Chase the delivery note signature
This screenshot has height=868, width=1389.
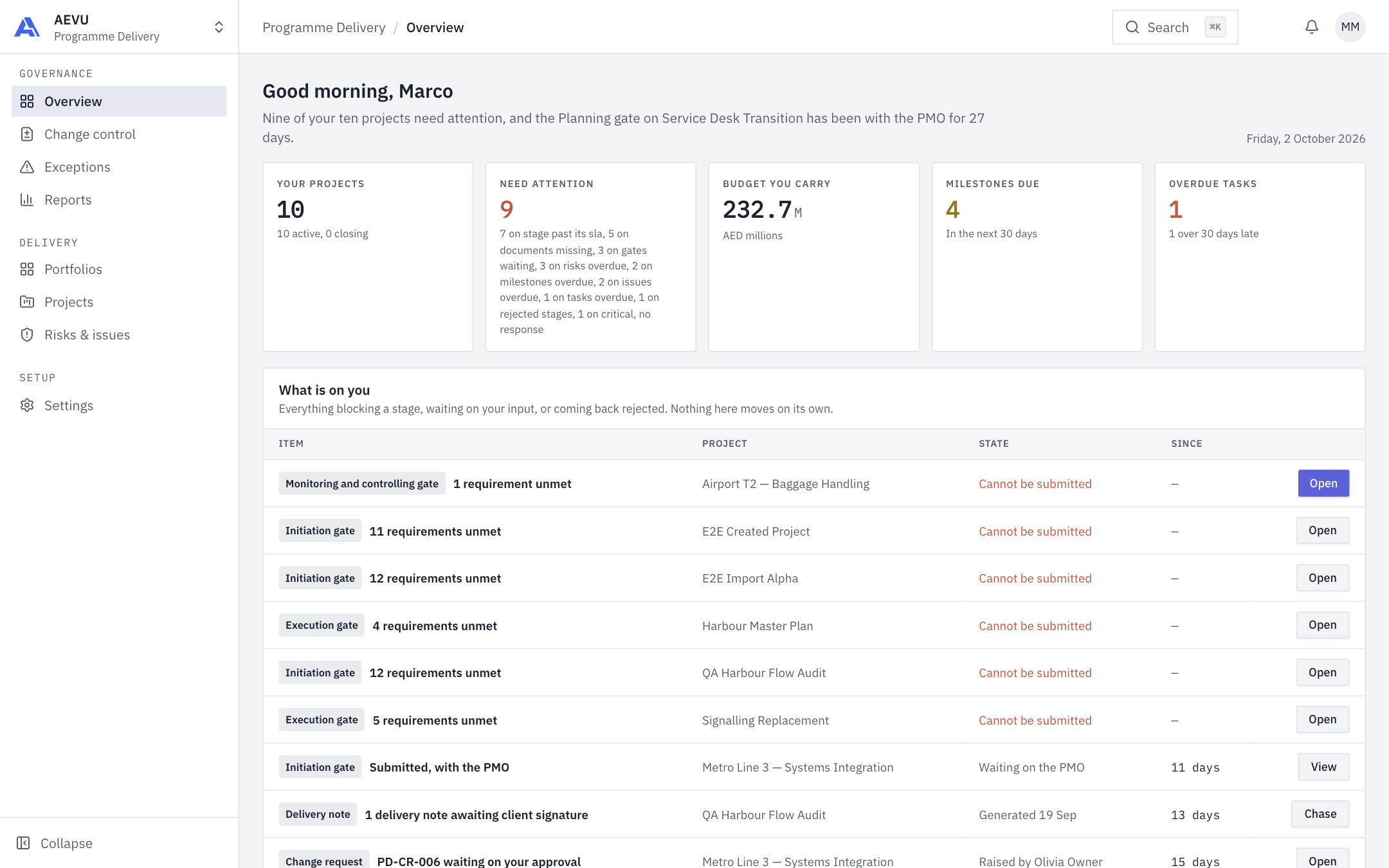point(1320,814)
